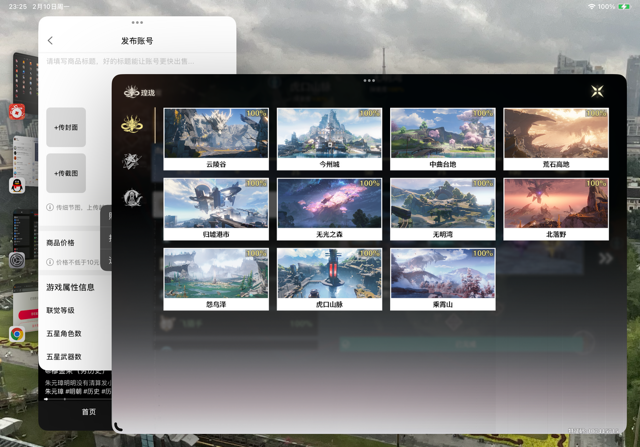Select the 五星角色数 row
The width and height of the screenshot is (640, 447).
tap(75, 334)
